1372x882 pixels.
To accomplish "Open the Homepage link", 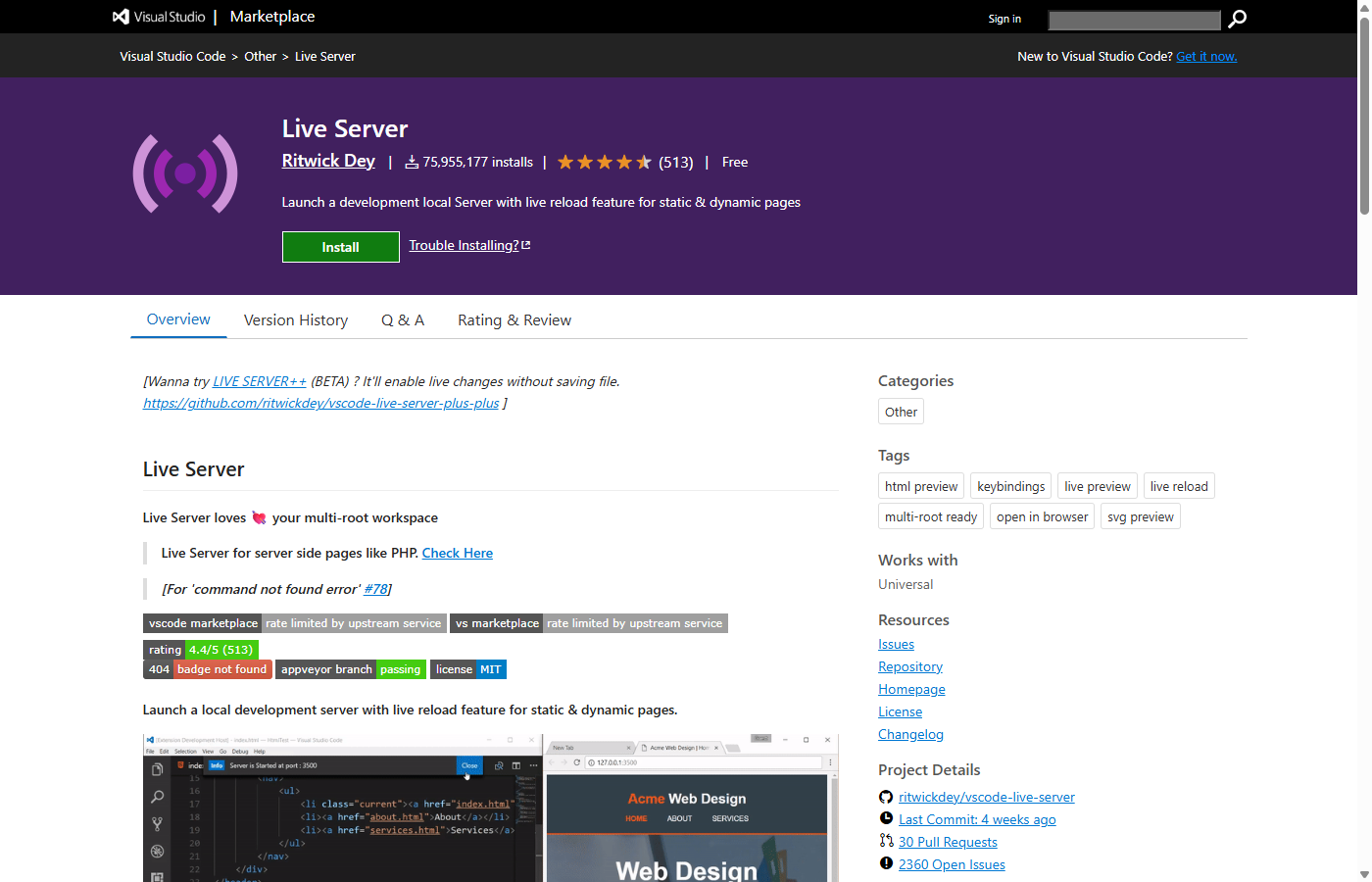I will tap(911, 689).
